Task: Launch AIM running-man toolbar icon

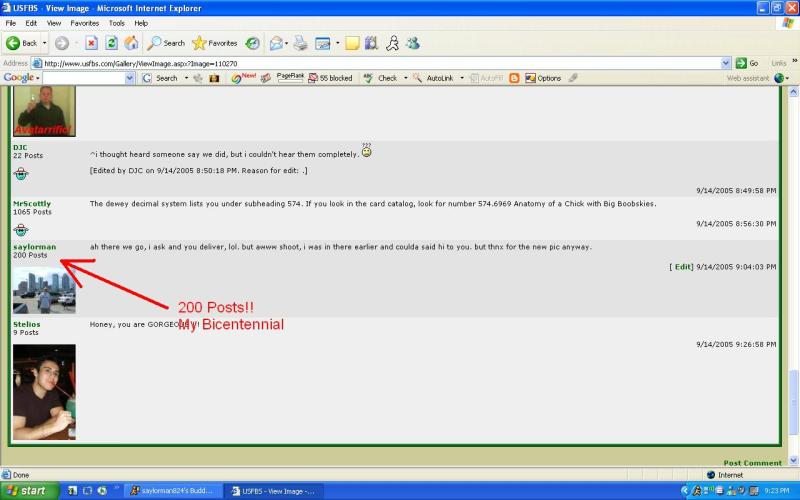Action: (x=392, y=43)
